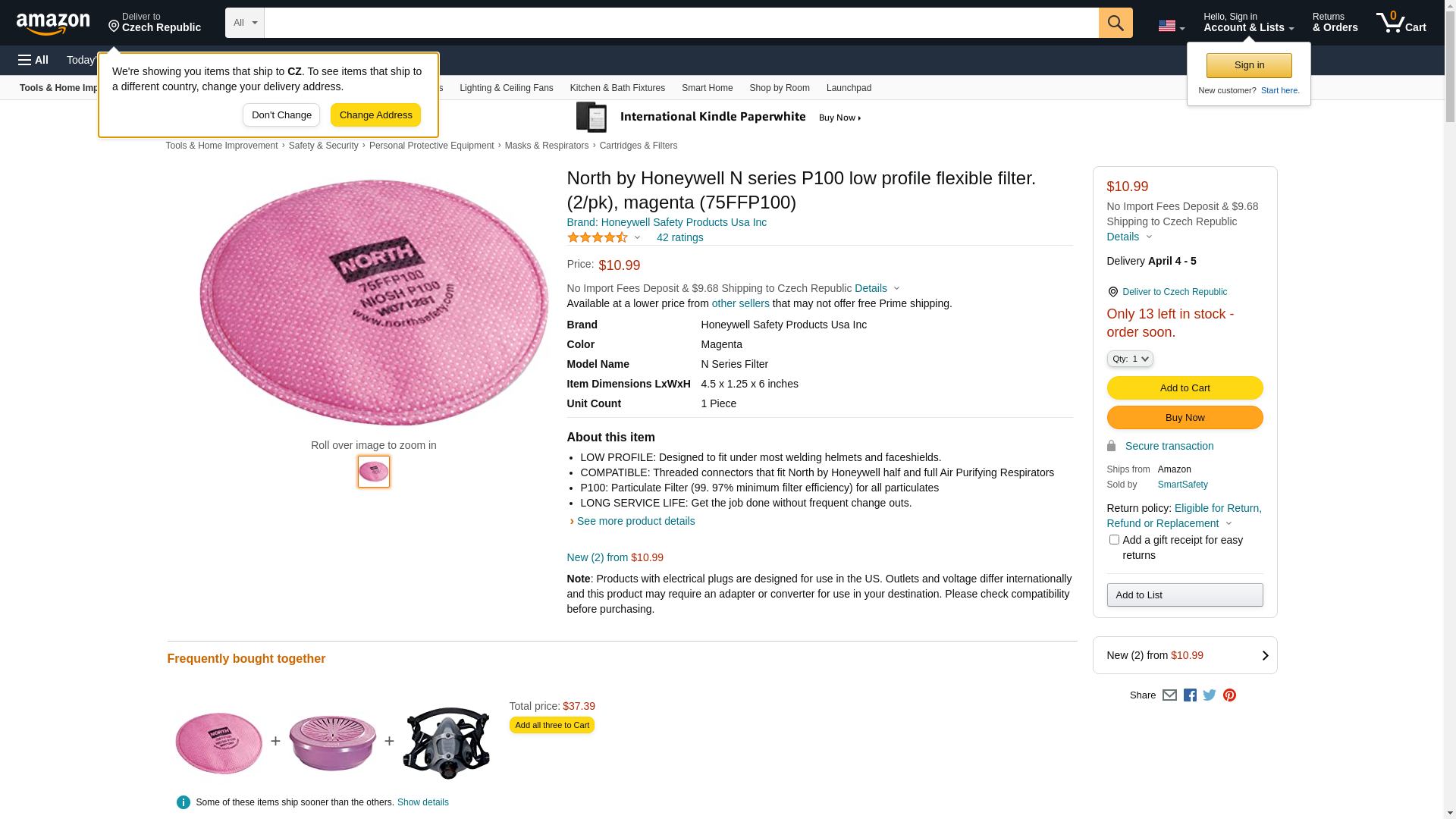Click the Add to Cart button

coord(1185,388)
